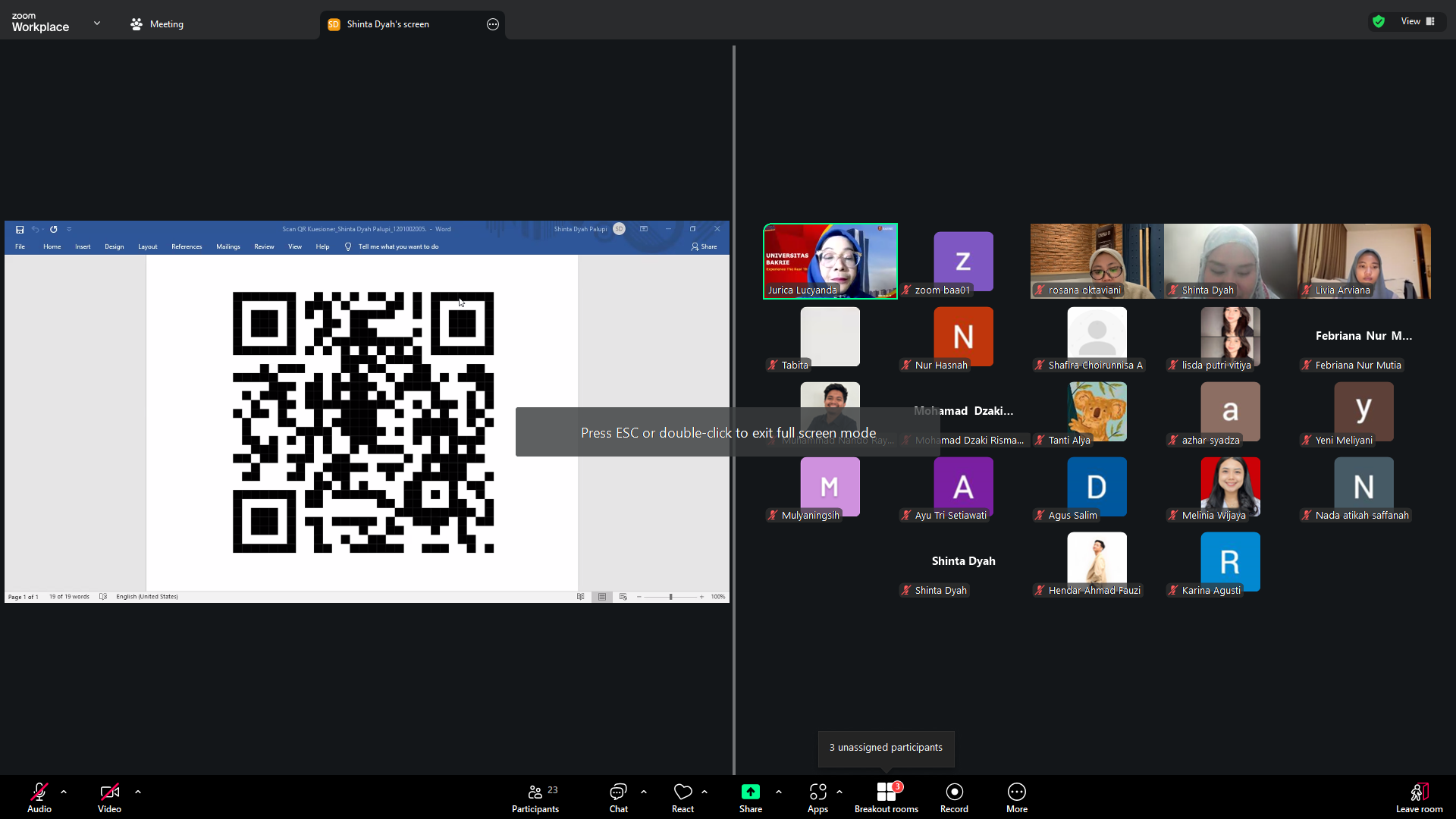
Task: Open the References tab in Word
Action: point(187,246)
